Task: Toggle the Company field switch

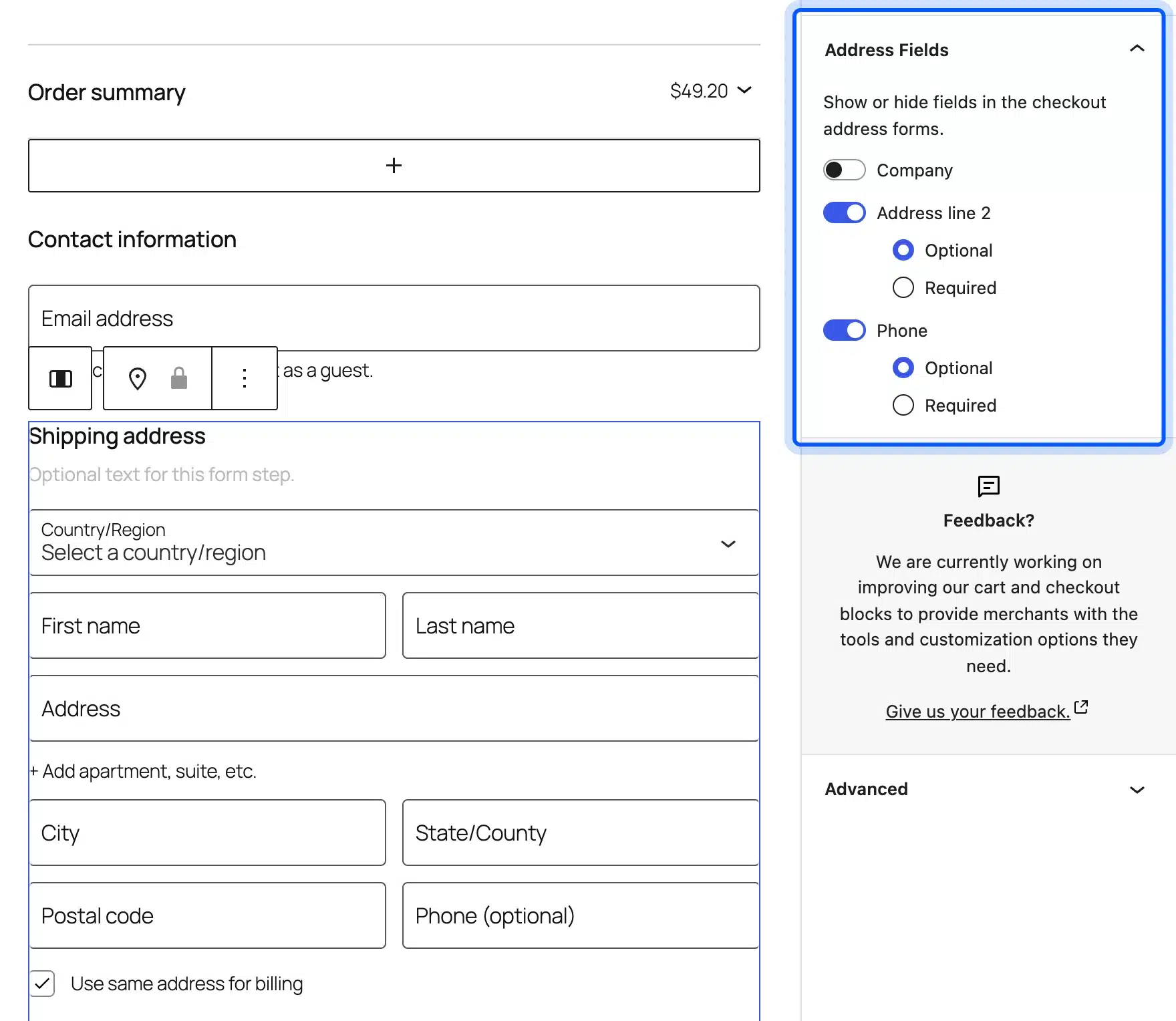Action: point(845,170)
